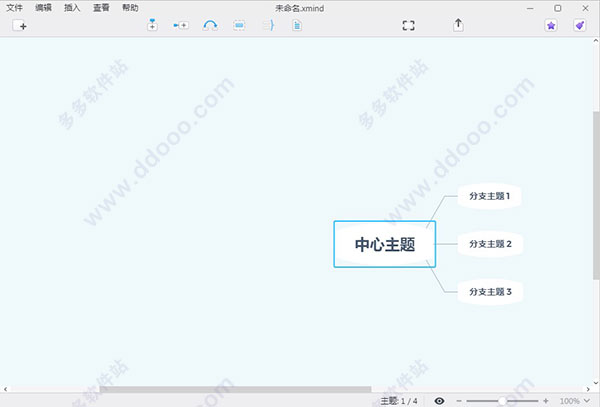Insert a topic with toolbar icon

[152, 25]
